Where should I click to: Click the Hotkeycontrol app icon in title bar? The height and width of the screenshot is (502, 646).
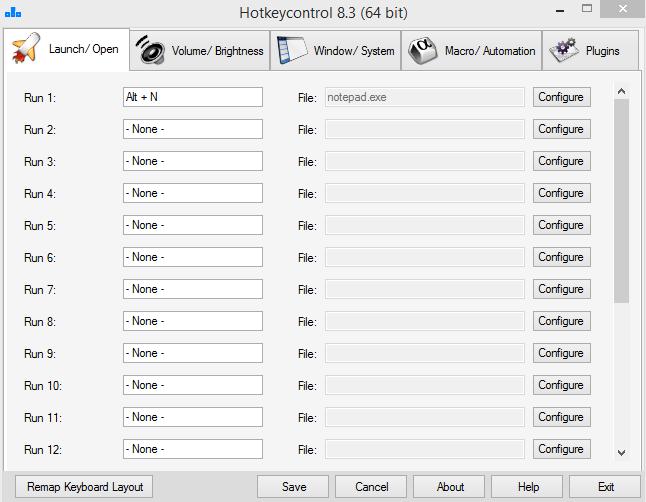coord(13,12)
